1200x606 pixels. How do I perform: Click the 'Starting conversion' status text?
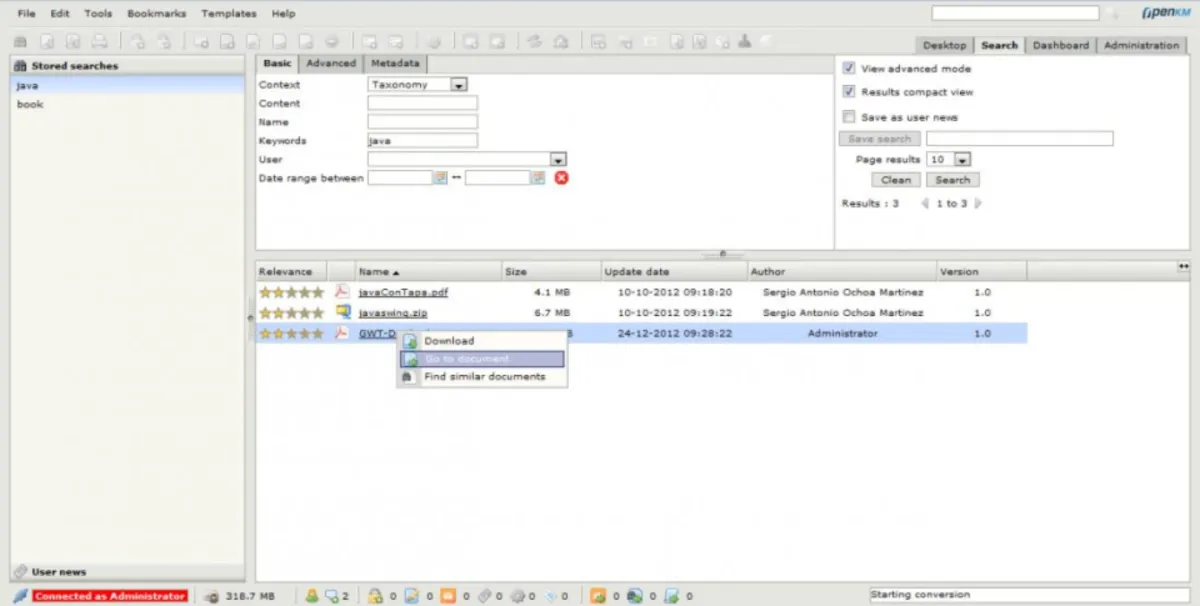tap(921, 595)
